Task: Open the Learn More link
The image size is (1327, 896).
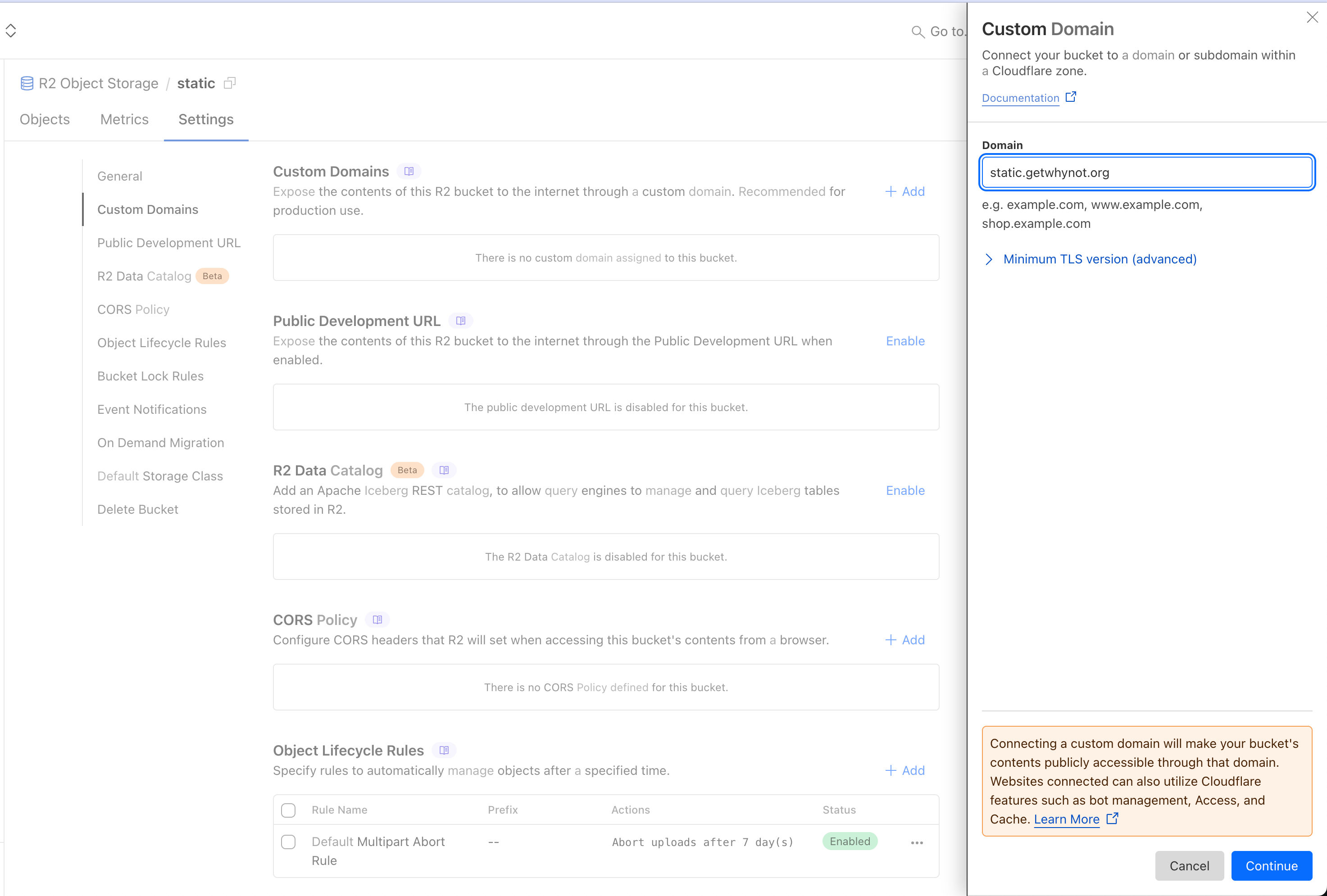Action: coord(1067,819)
